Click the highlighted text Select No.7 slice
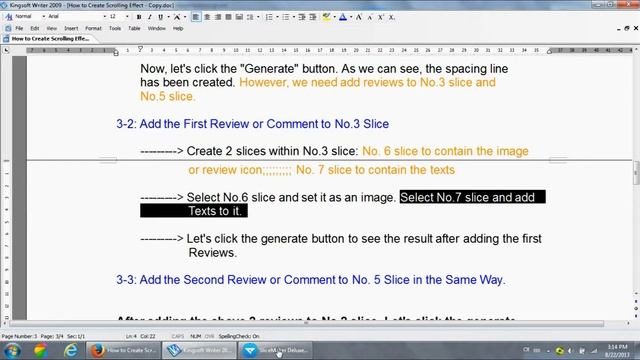Image resolution: width=640 pixels, height=360 pixels. 472,197
